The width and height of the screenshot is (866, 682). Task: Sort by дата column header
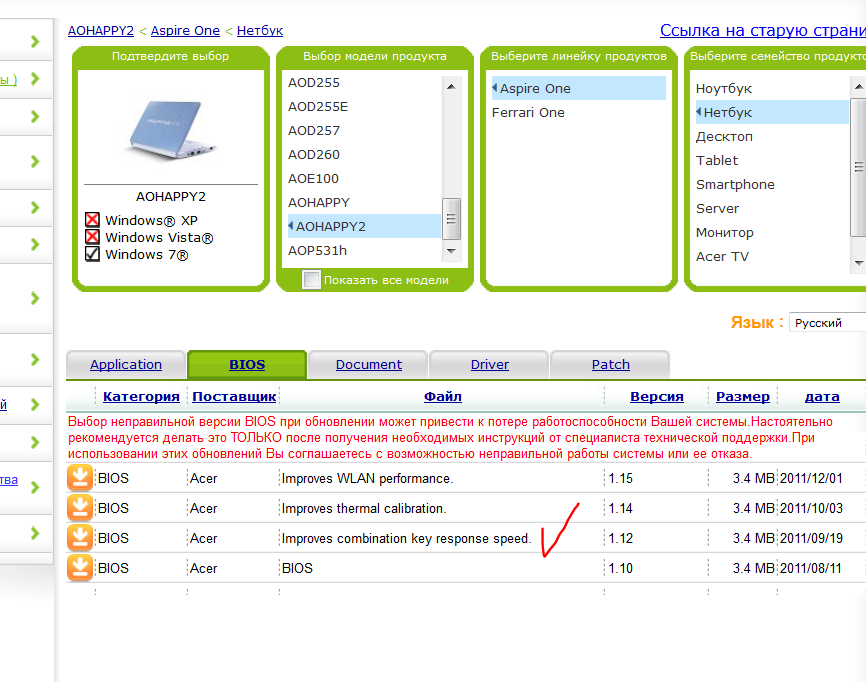tap(822, 396)
